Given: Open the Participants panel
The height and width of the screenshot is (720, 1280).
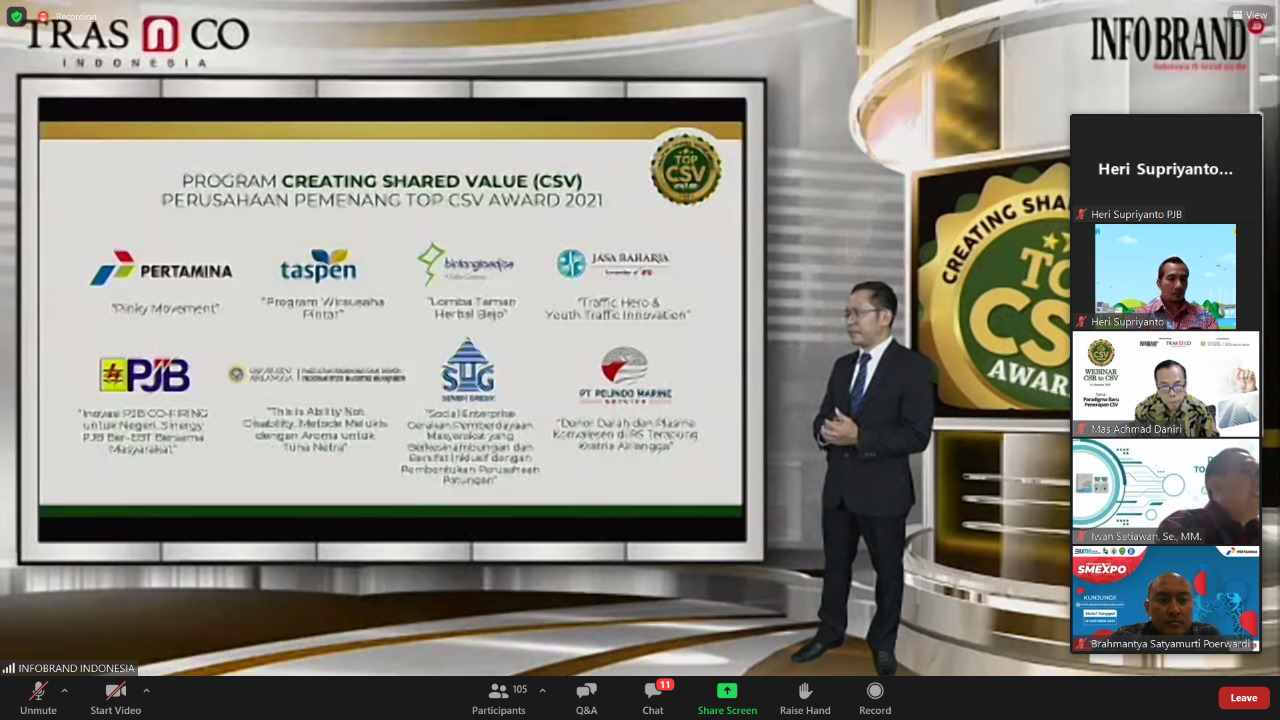Looking at the screenshot, I should (x=499, y=697).
